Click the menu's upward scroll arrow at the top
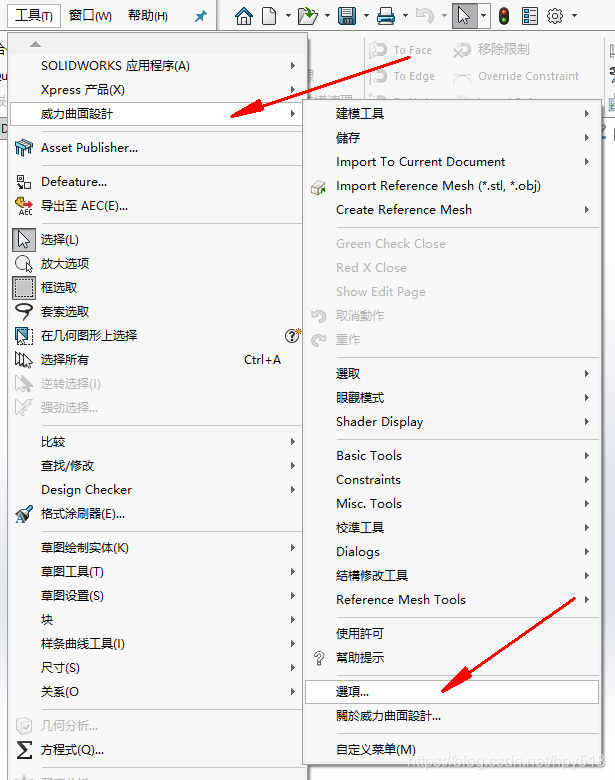Viewport: 615px width, 780px height. pos(35,44)
